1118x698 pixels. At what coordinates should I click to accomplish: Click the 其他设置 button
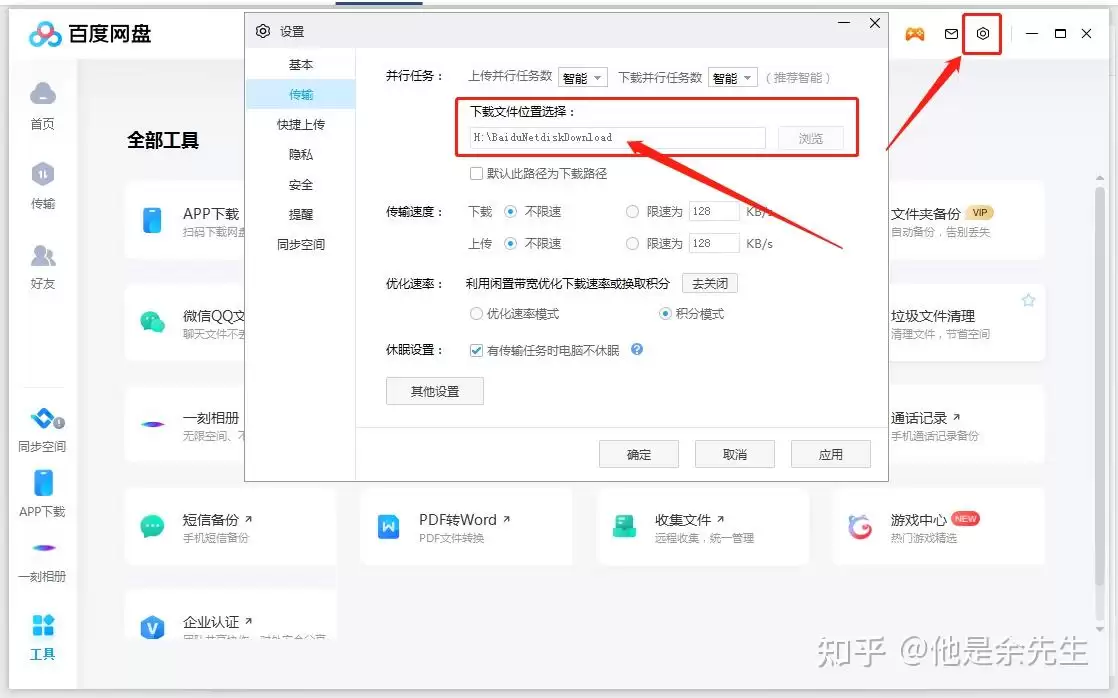click(435, 391)
